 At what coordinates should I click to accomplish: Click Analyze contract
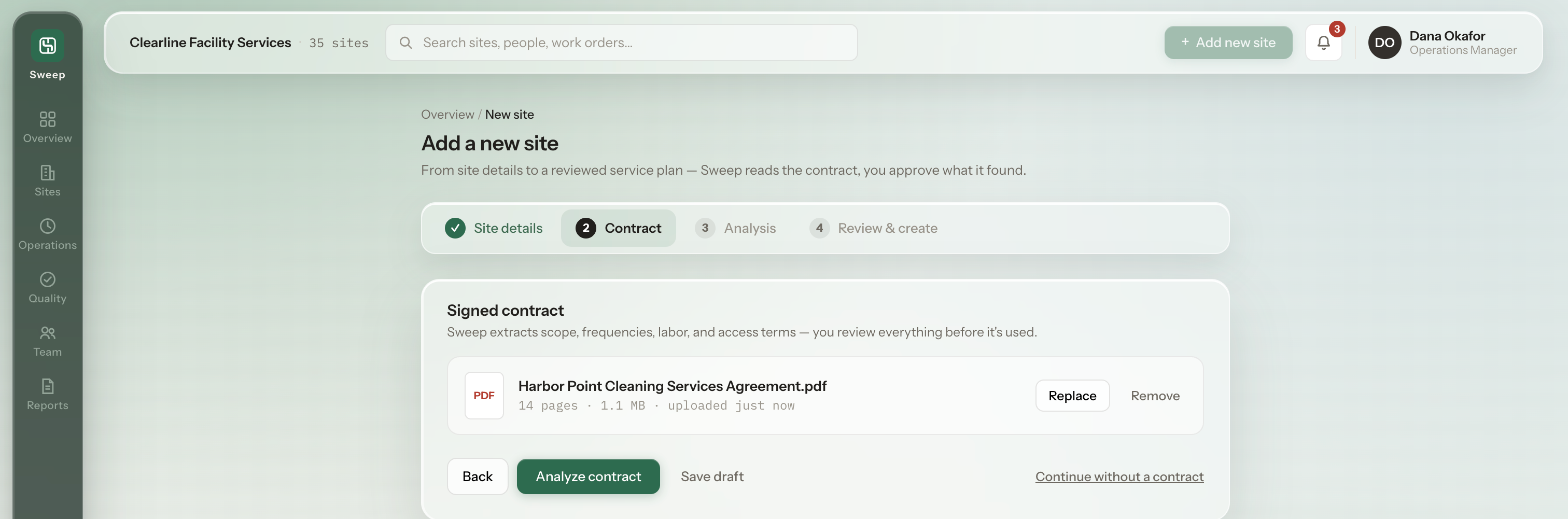(588, 476)
